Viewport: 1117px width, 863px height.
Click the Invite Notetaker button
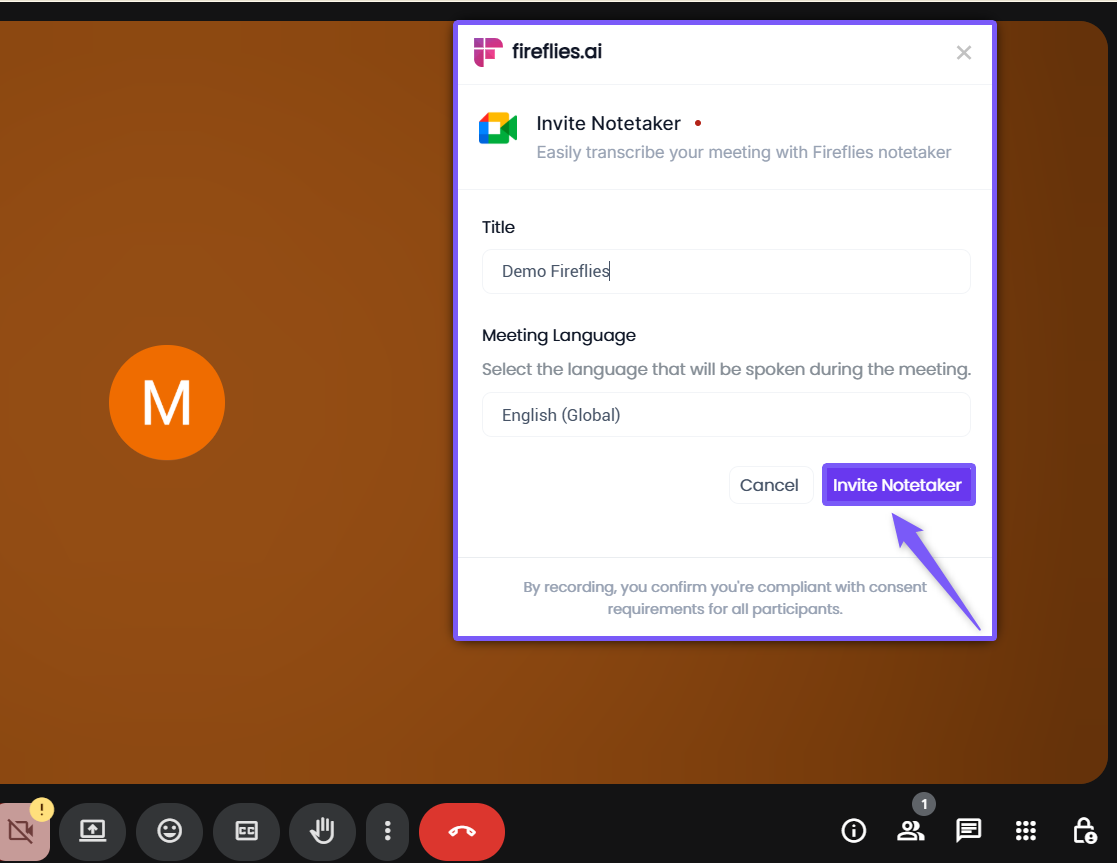point(898,485)
